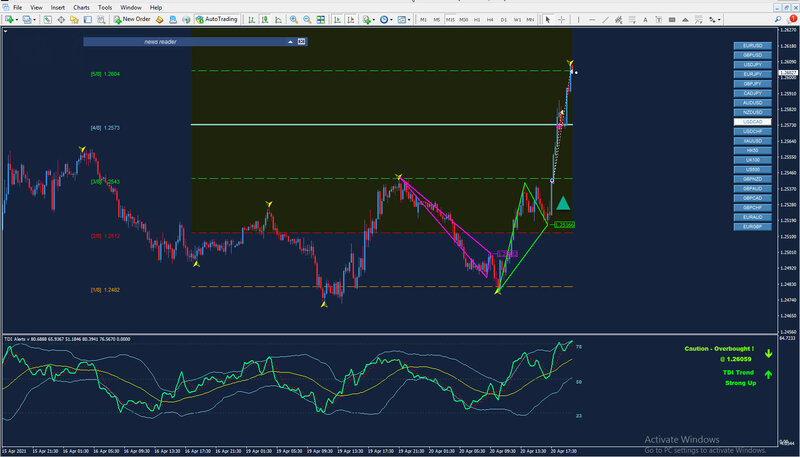Collapse the news reader panel arrow
The image size is (800, 457).
pos(290,42)
